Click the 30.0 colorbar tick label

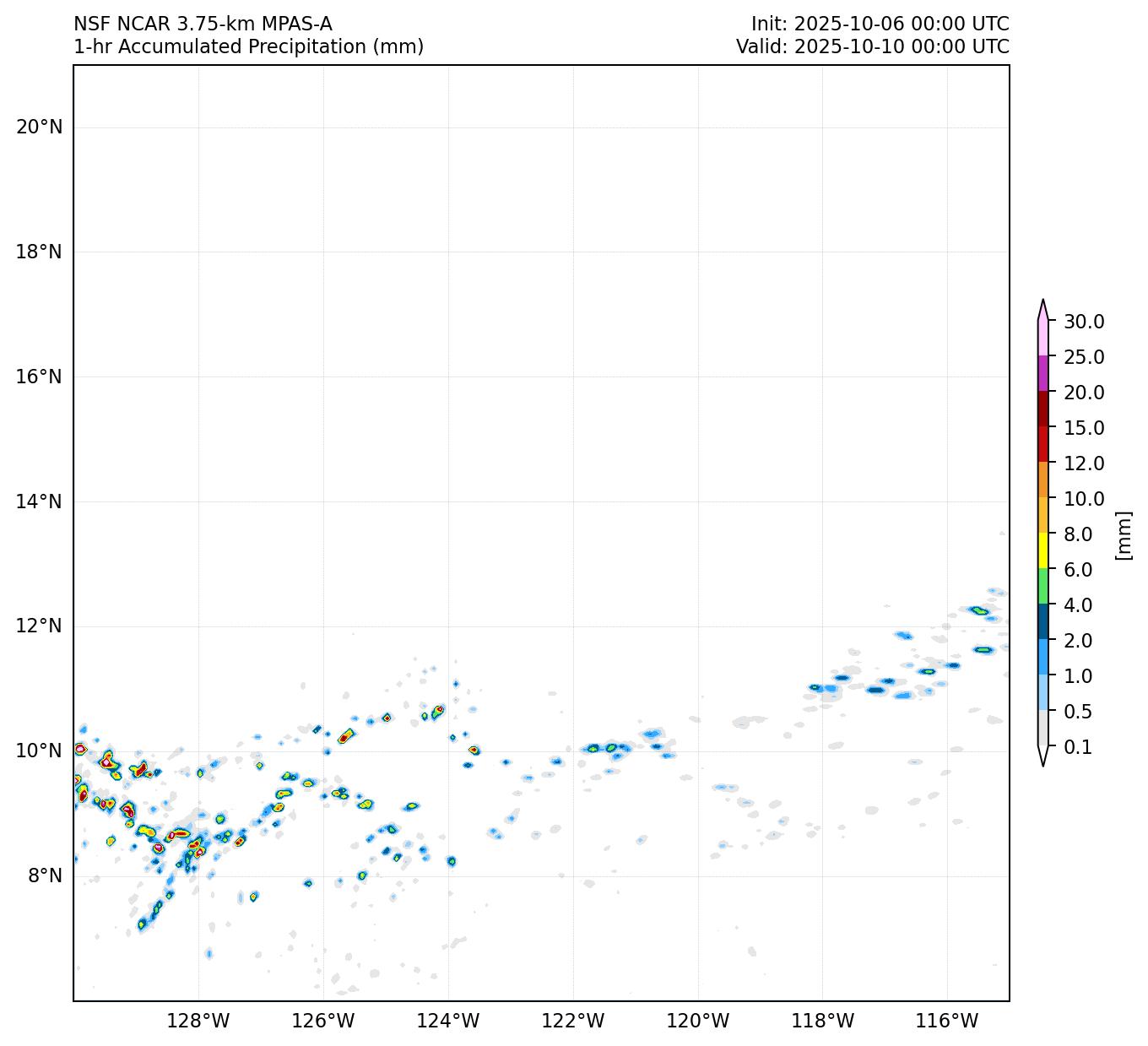click(x=1084, y=322)
